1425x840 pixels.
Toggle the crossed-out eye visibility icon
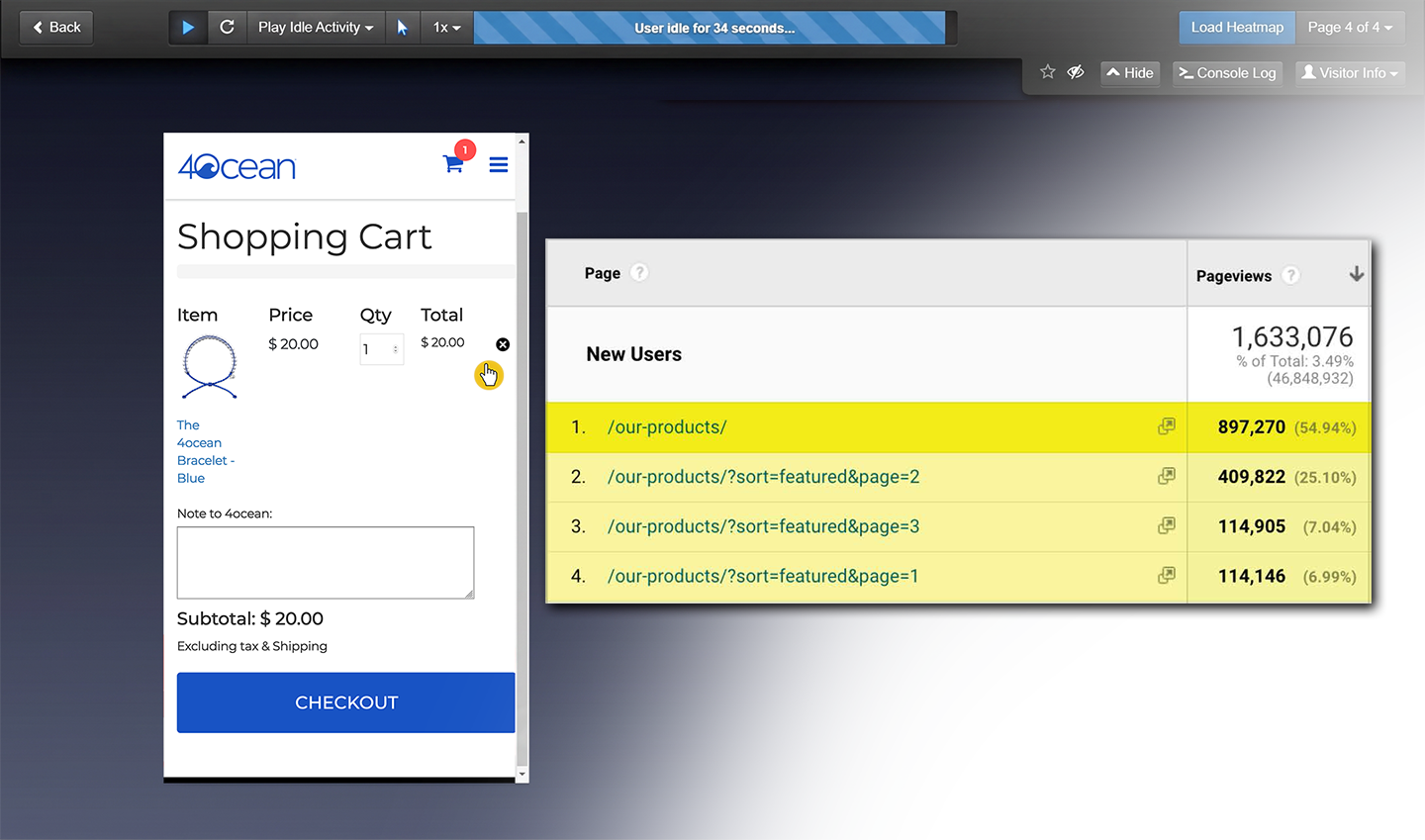coord(1076,72)
